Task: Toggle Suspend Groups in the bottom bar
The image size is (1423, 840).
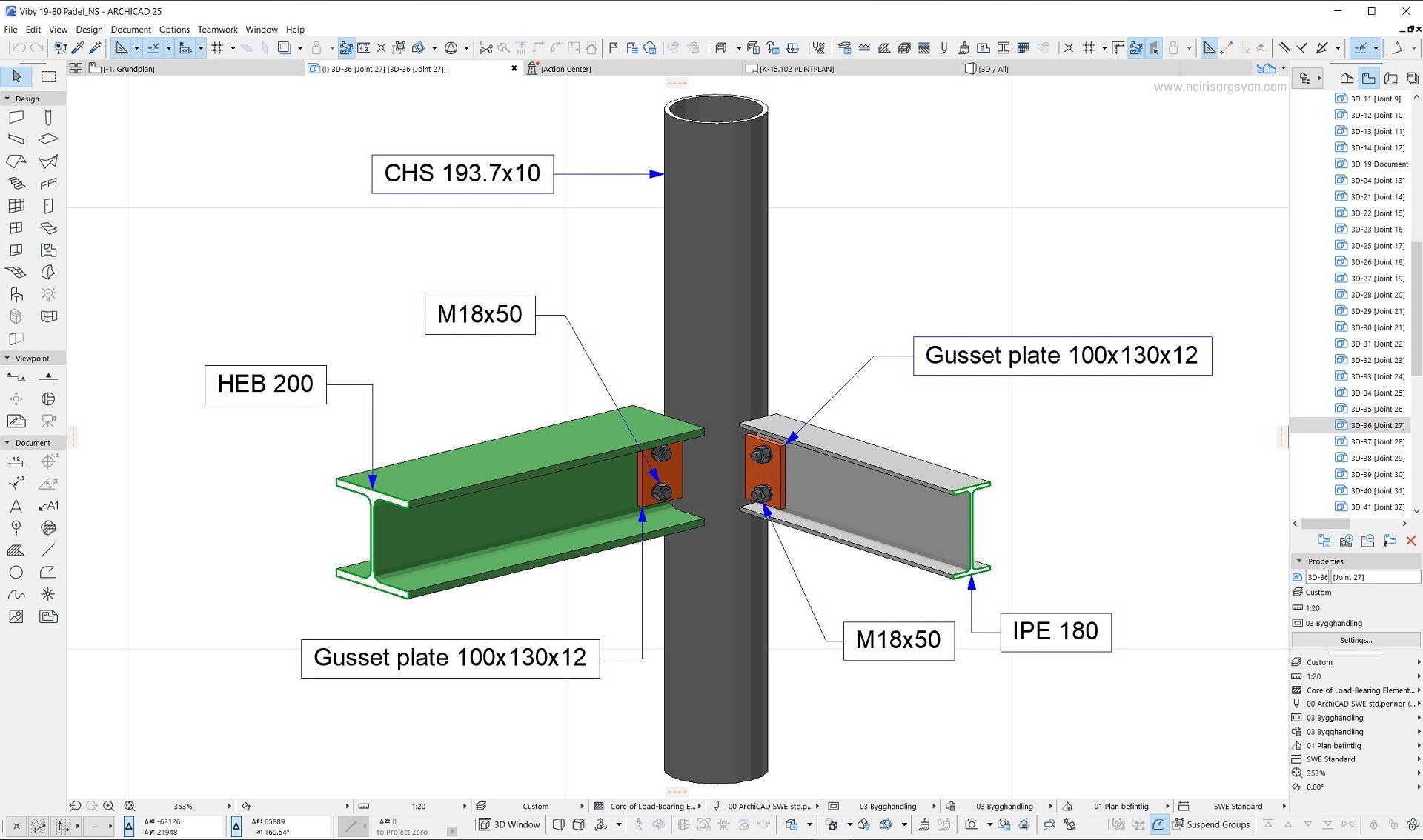Action: pos(1212,824)
